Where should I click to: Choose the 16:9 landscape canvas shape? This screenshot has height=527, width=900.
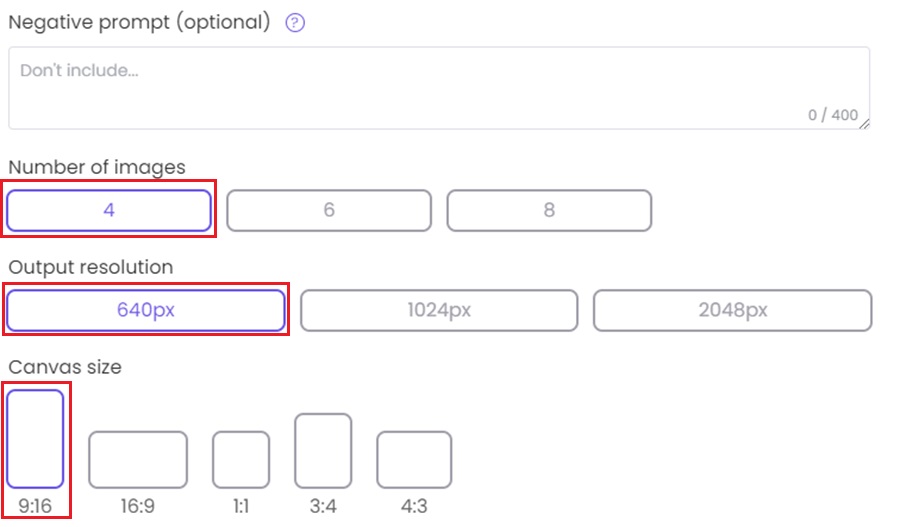tap(138, 459)
